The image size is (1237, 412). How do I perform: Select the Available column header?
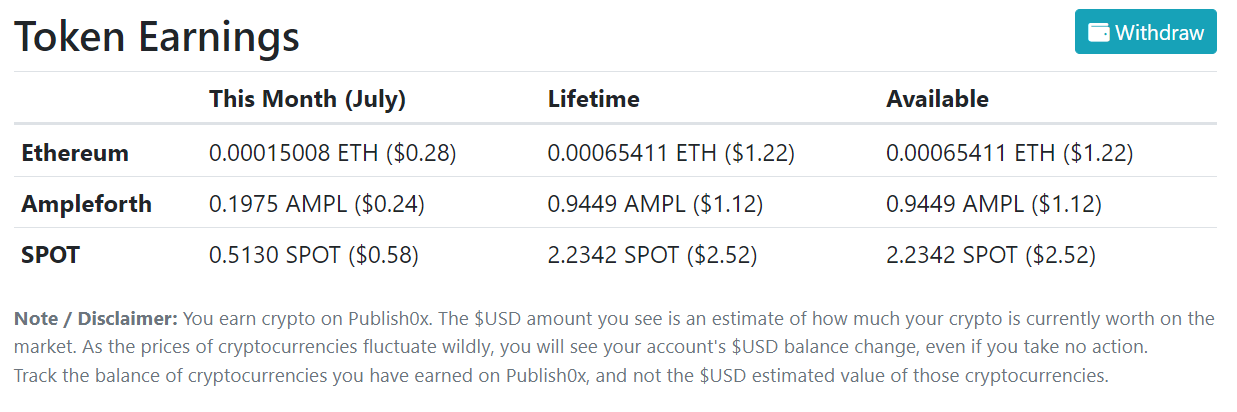[x=937, y=99]
